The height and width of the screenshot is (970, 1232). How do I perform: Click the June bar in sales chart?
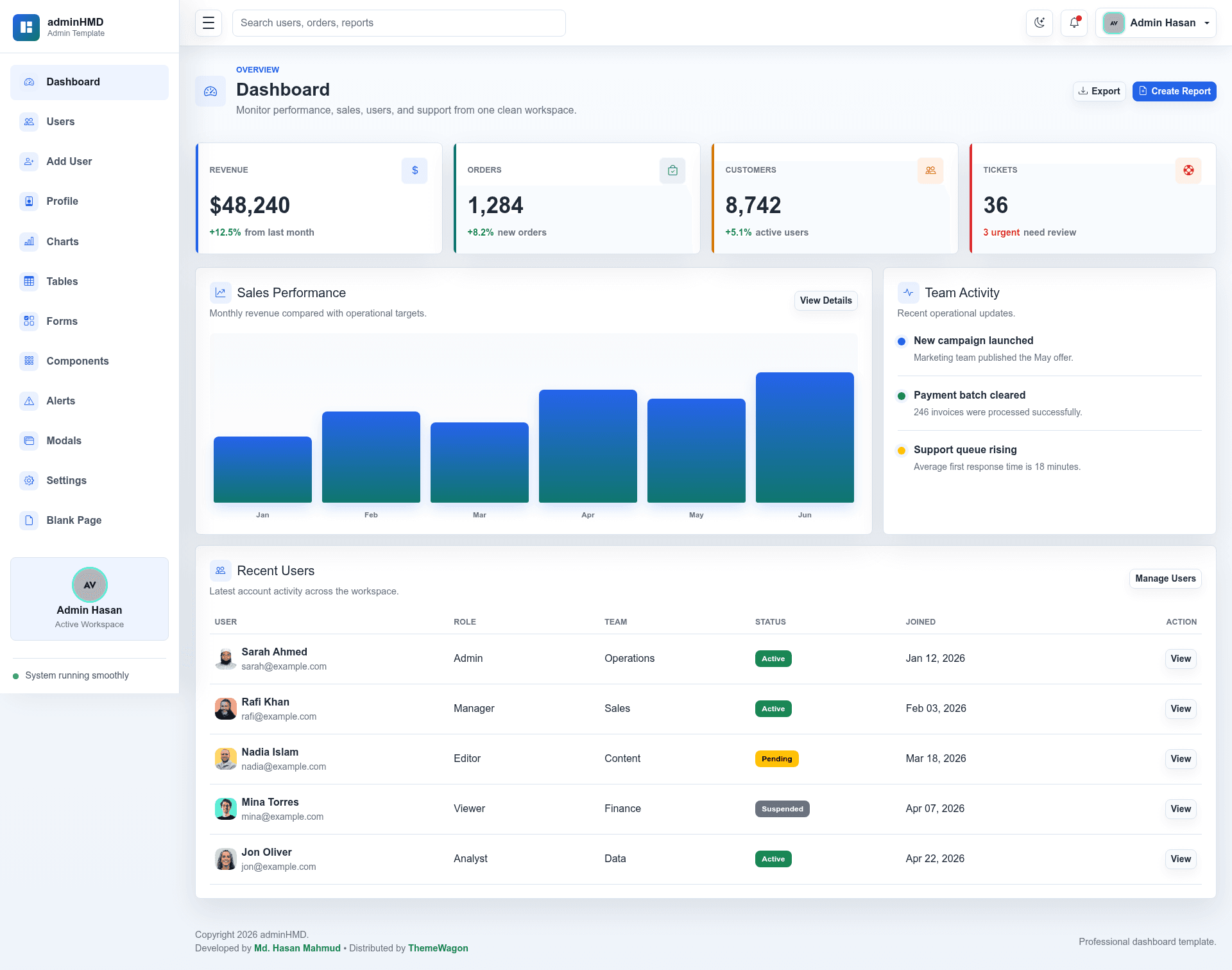805,437
